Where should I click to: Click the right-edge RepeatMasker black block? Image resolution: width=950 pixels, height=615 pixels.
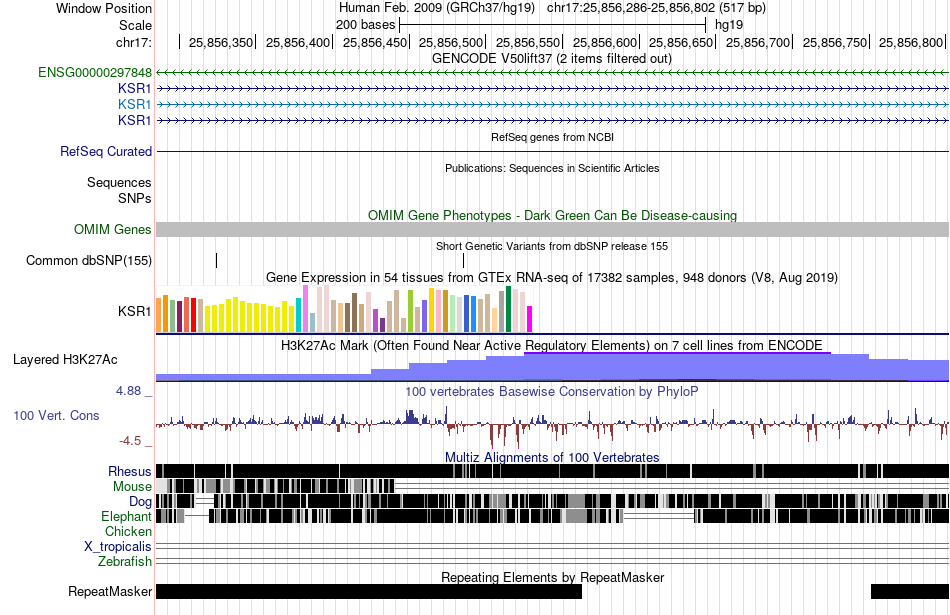910,591
